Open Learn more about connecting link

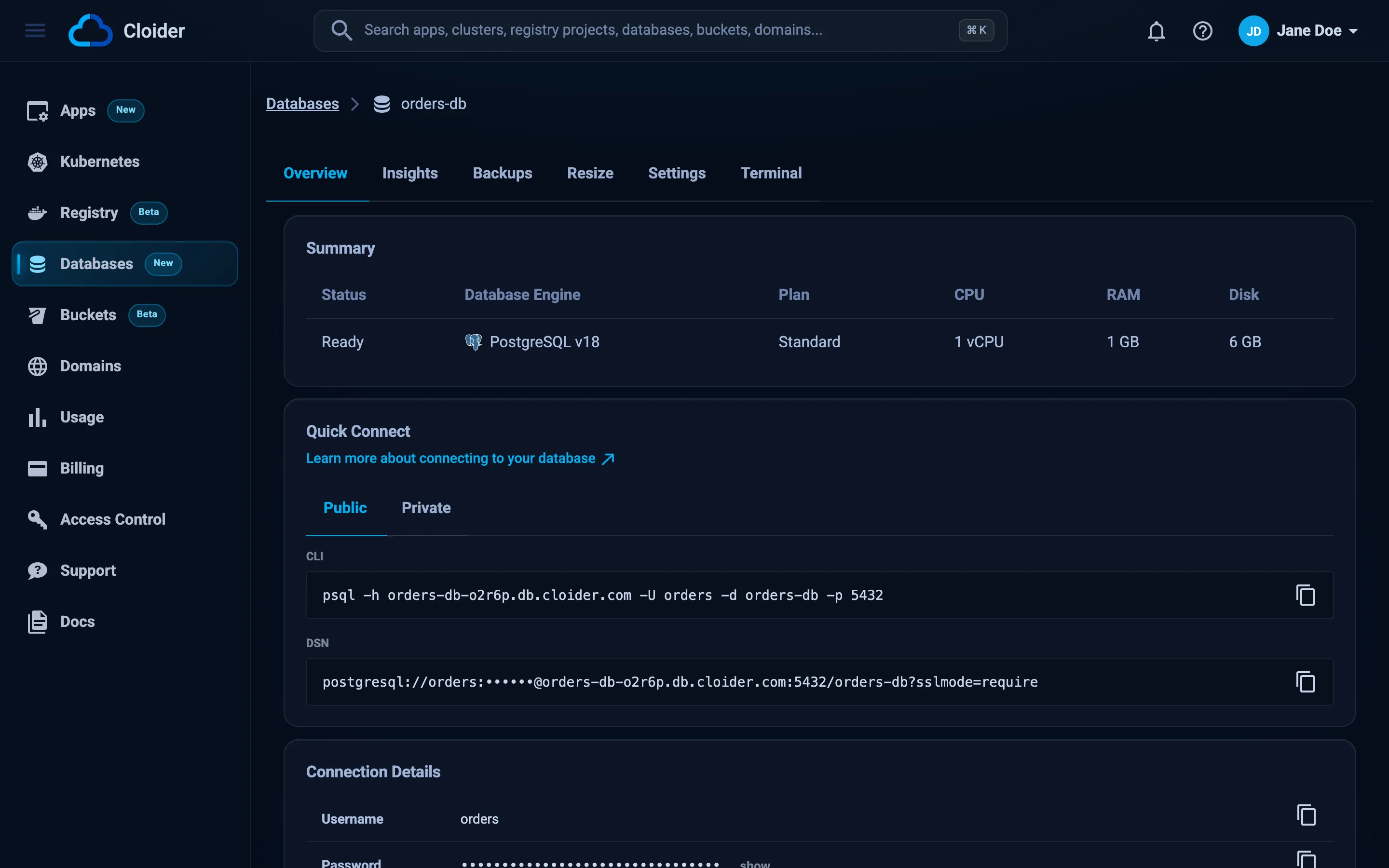pyautogui.click(x=460, y=458)
